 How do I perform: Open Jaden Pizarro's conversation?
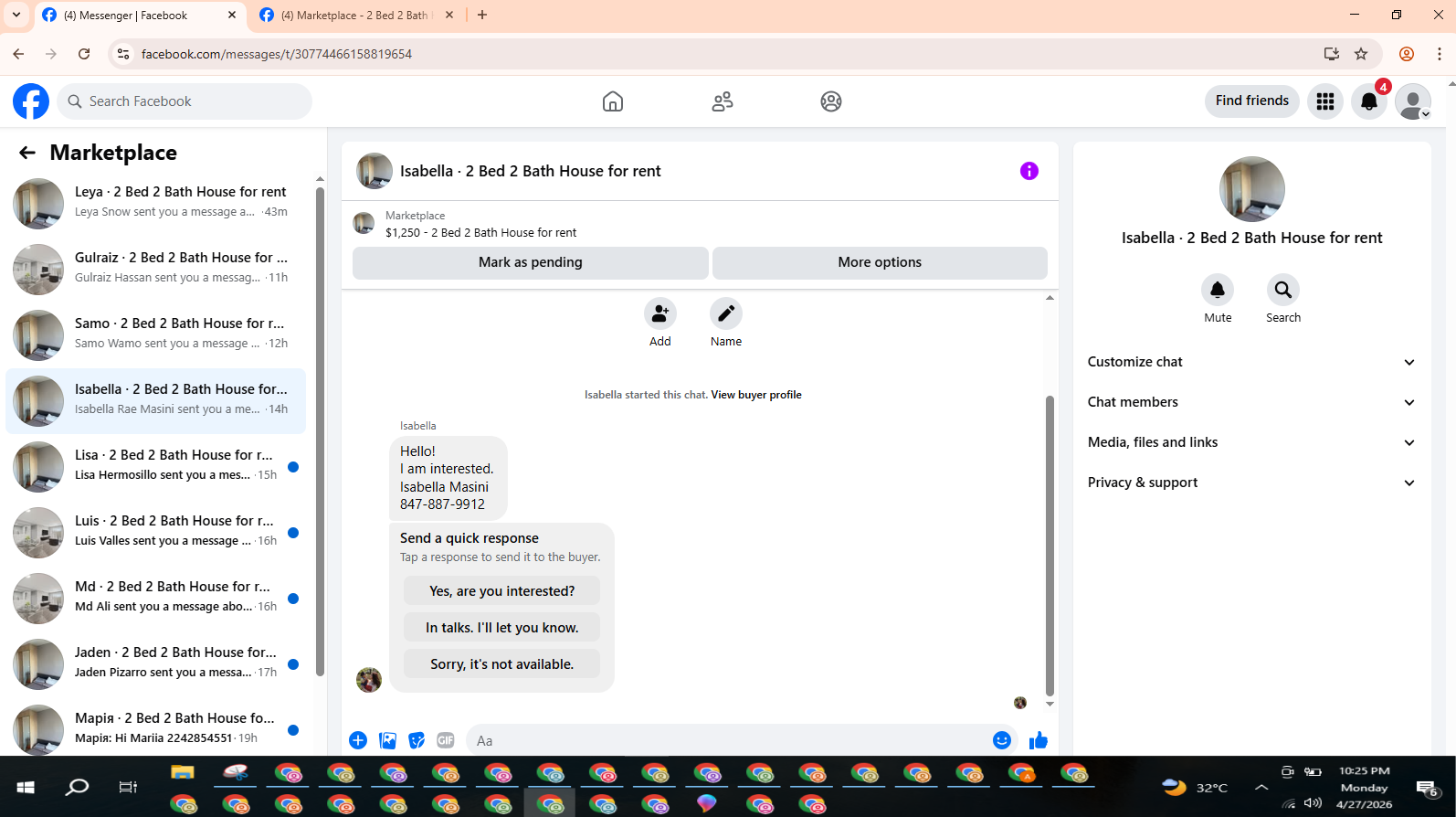[155, 663]
